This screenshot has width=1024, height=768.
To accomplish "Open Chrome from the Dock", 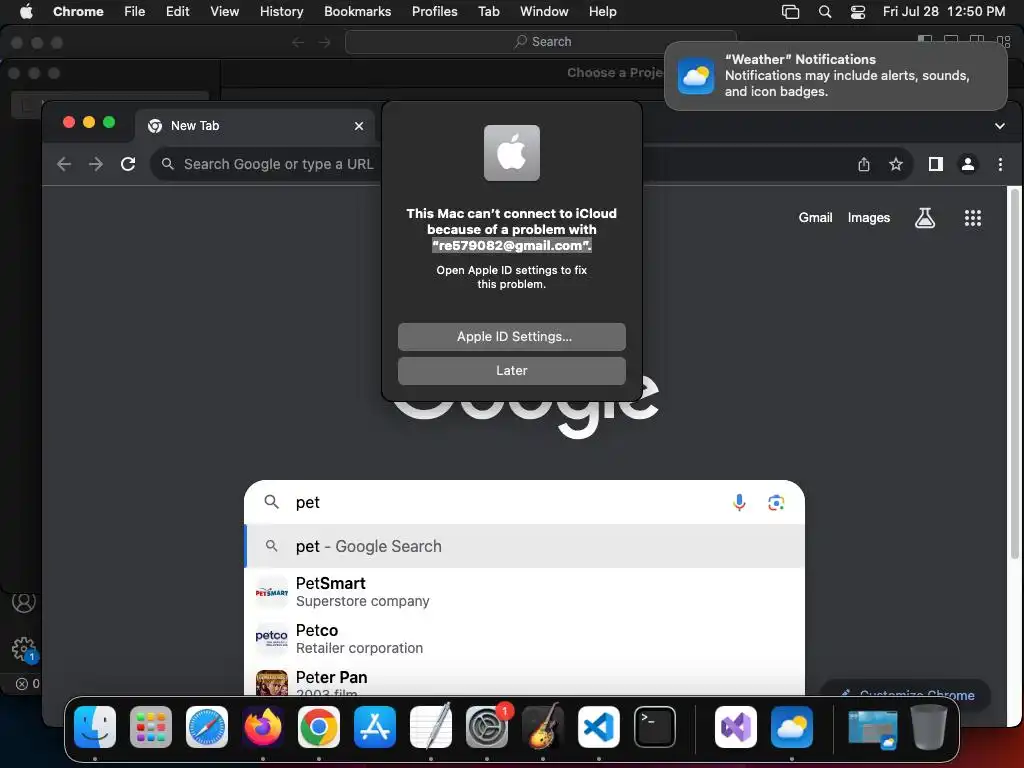I will coord(319,727).
